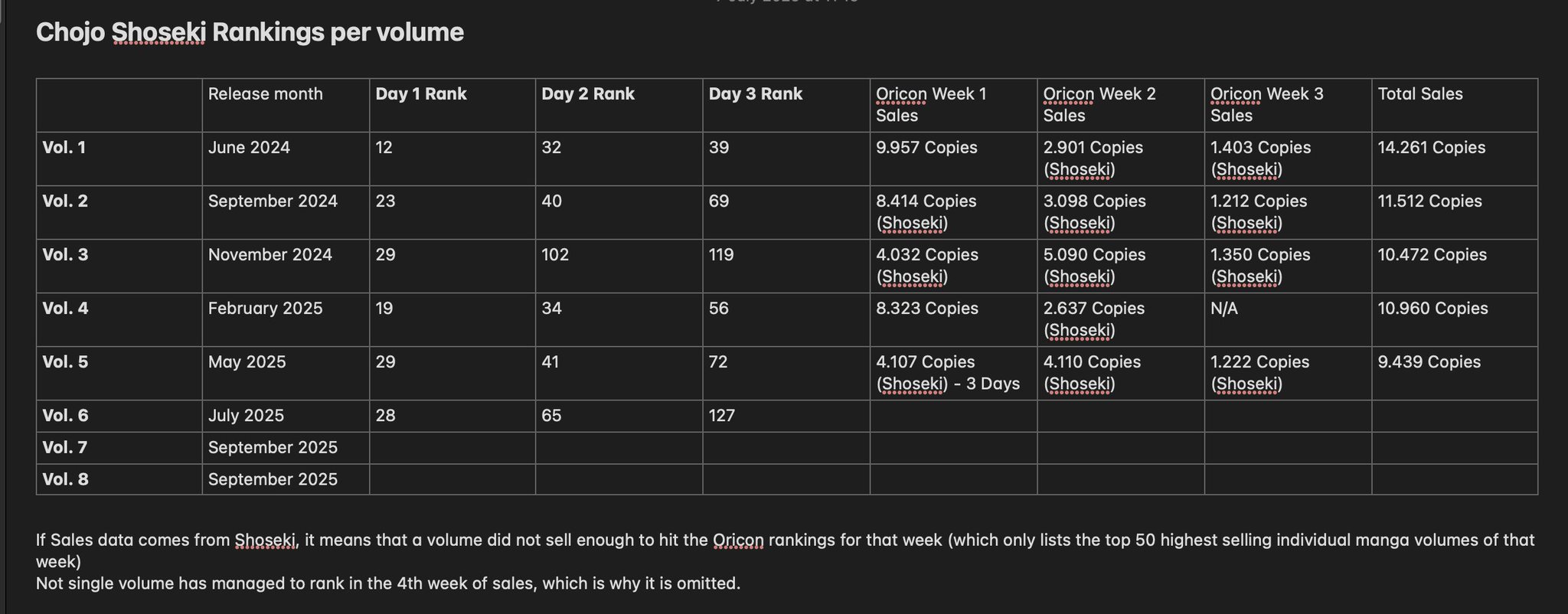Click the footnote paragraph about Shoseki data
The height and width of the screenshot is (614, 1568).
pos(785,550)
